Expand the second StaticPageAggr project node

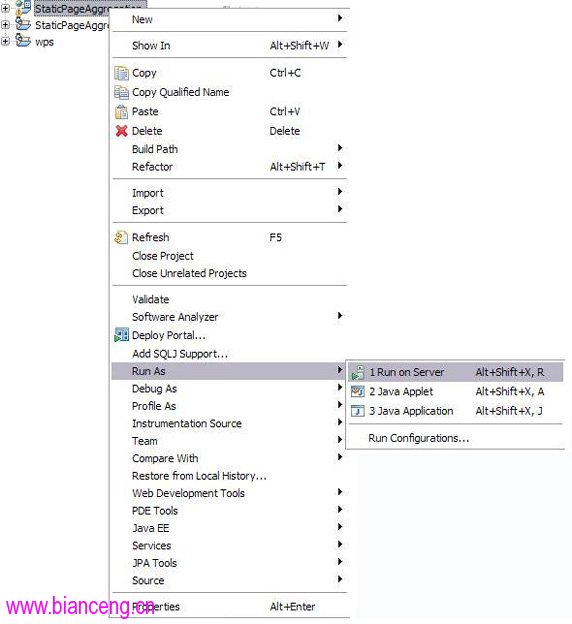pos(5,25)
